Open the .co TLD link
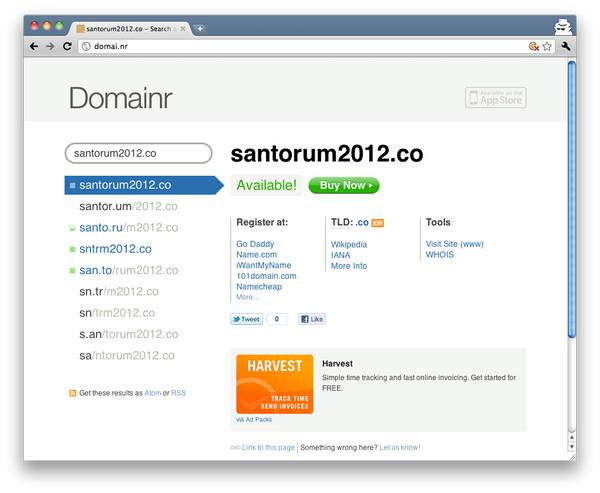The height and width of the screenshot is (493, 600). 362,222
